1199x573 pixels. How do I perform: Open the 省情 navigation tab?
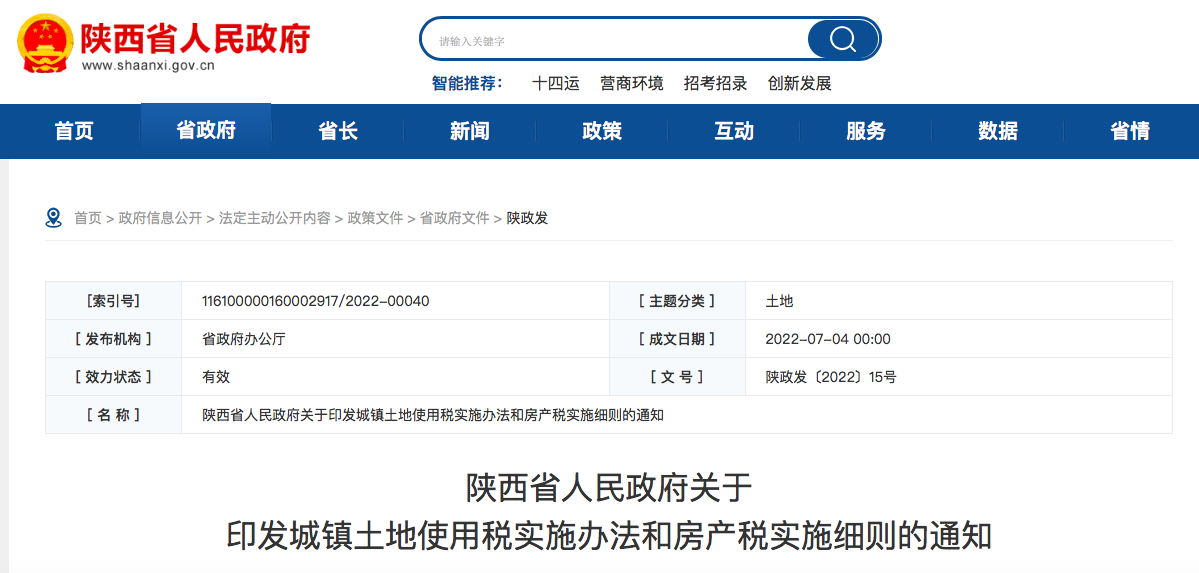pyautogui.click(x=1130, y=131)
